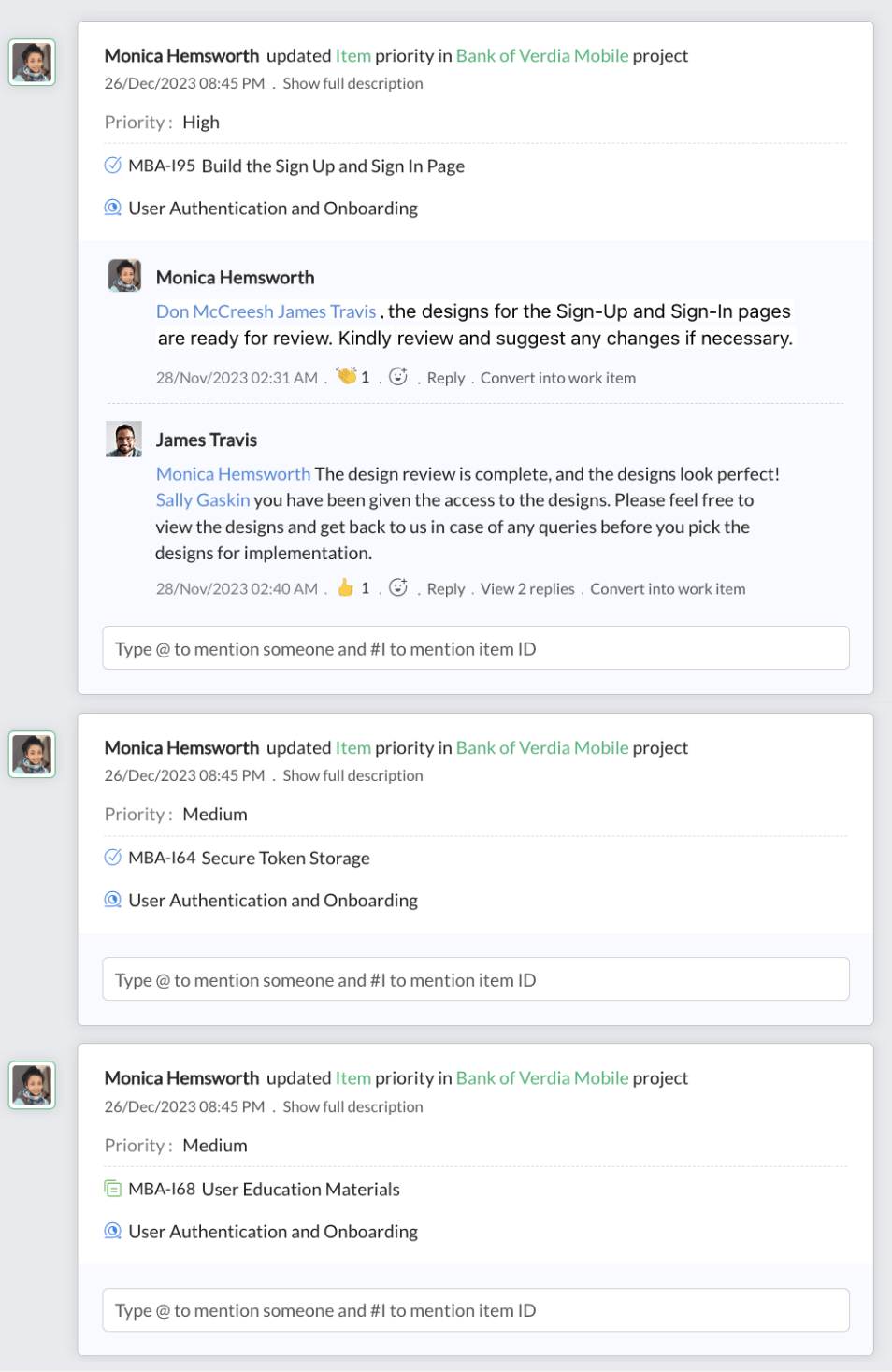Image resolution: width=892 pixels, height=1372 pixels.
Task: Open Bank of Verdia Mobile project in first card
Action: pos(542,55)
